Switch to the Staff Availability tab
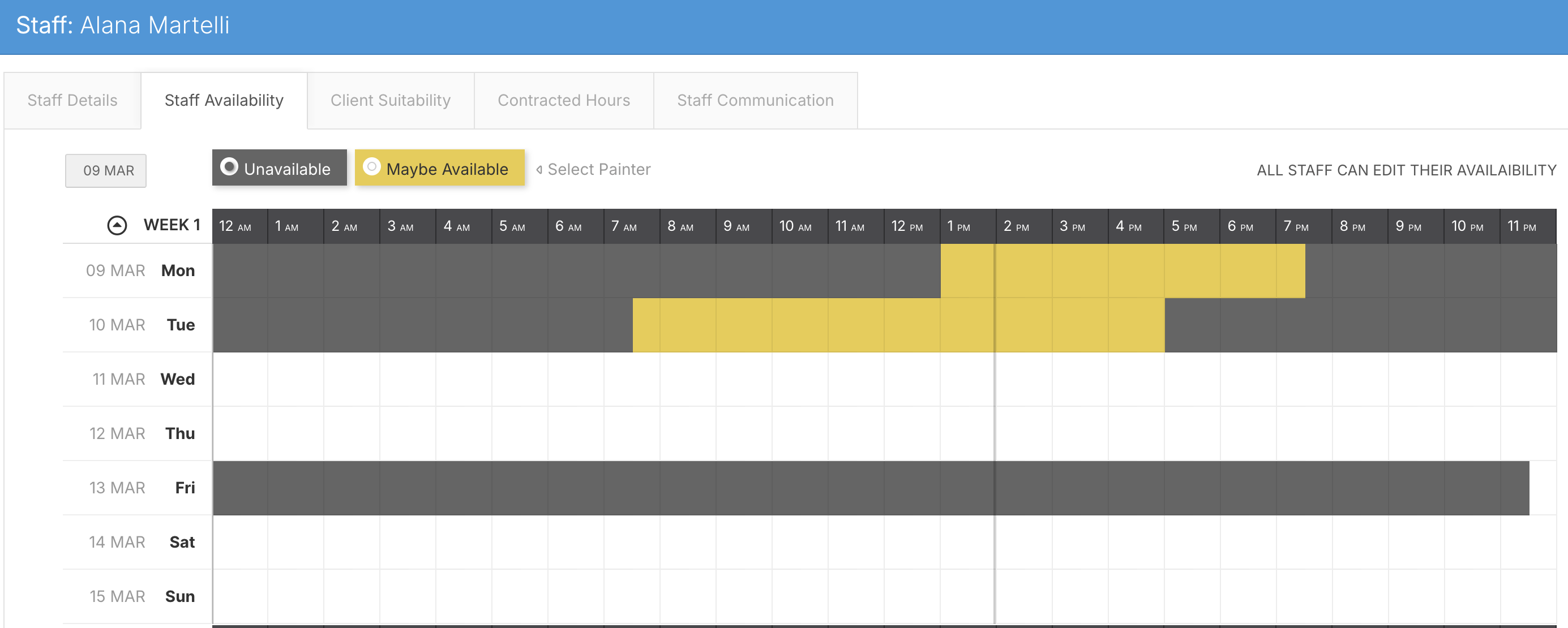This screenshot has height=628, width=1568. [x=224, y=100]
